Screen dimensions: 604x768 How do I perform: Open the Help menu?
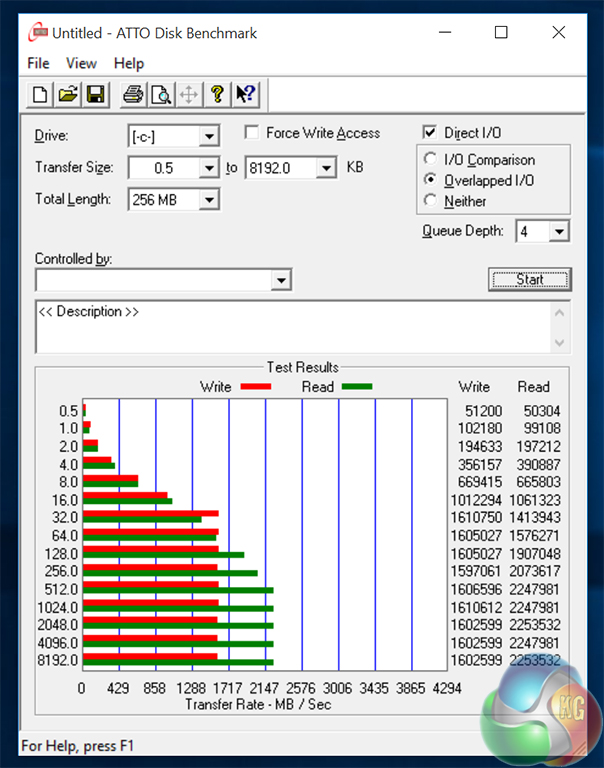point(129,63)
